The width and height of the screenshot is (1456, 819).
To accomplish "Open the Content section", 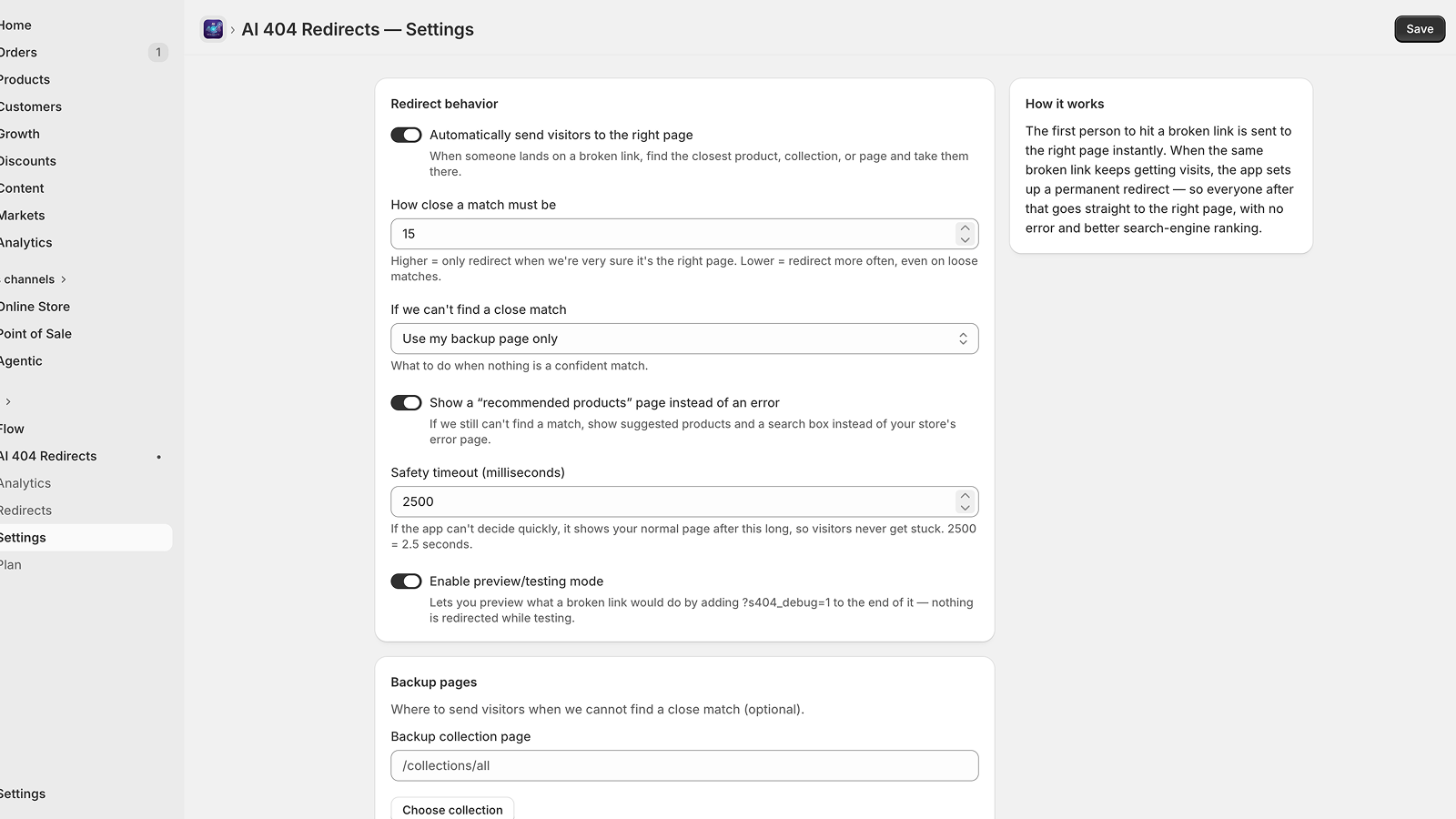I will point(22,189).
